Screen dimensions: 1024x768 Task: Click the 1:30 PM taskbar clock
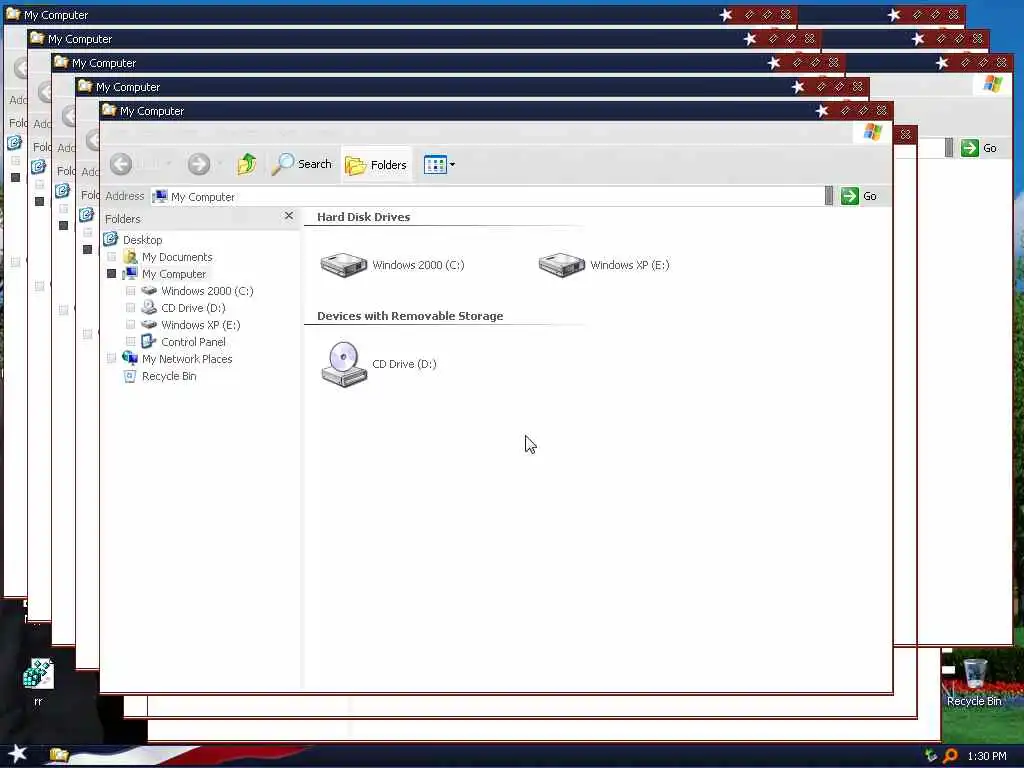point(987,756)
